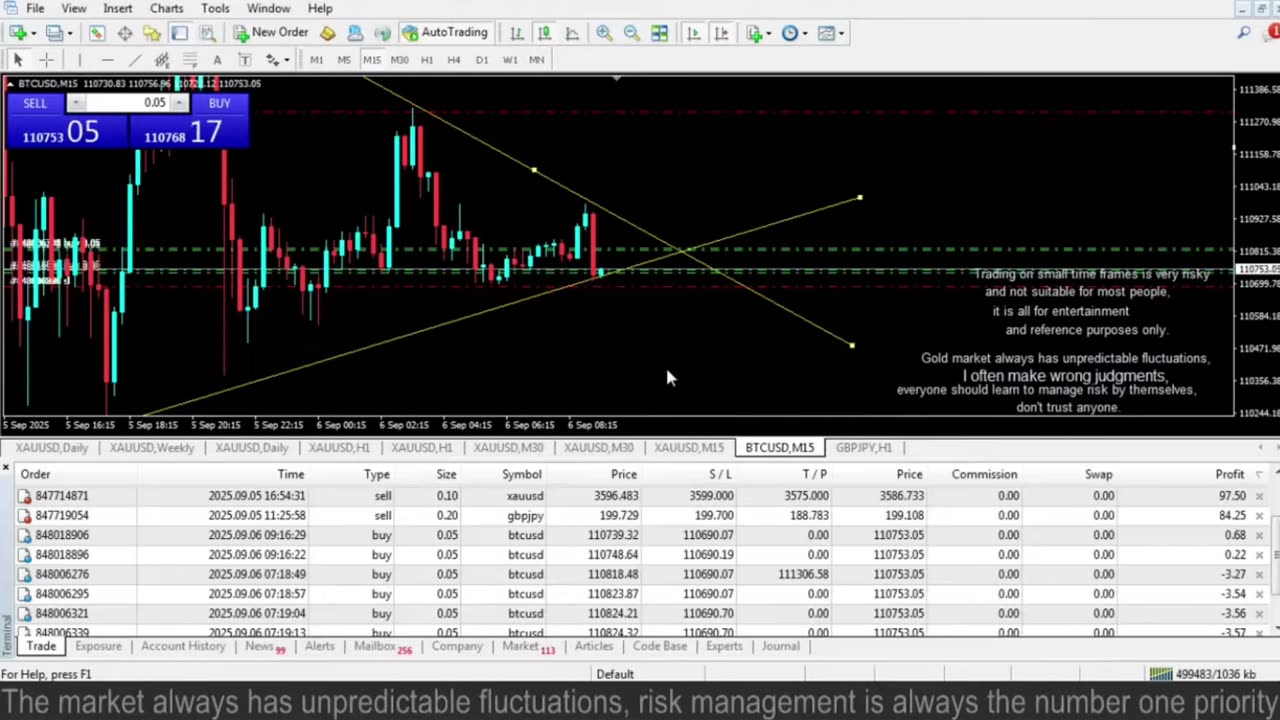Select the Fibonacci Retracement tool
Viewport: 1280px width, 720px height.
(189, 60)
